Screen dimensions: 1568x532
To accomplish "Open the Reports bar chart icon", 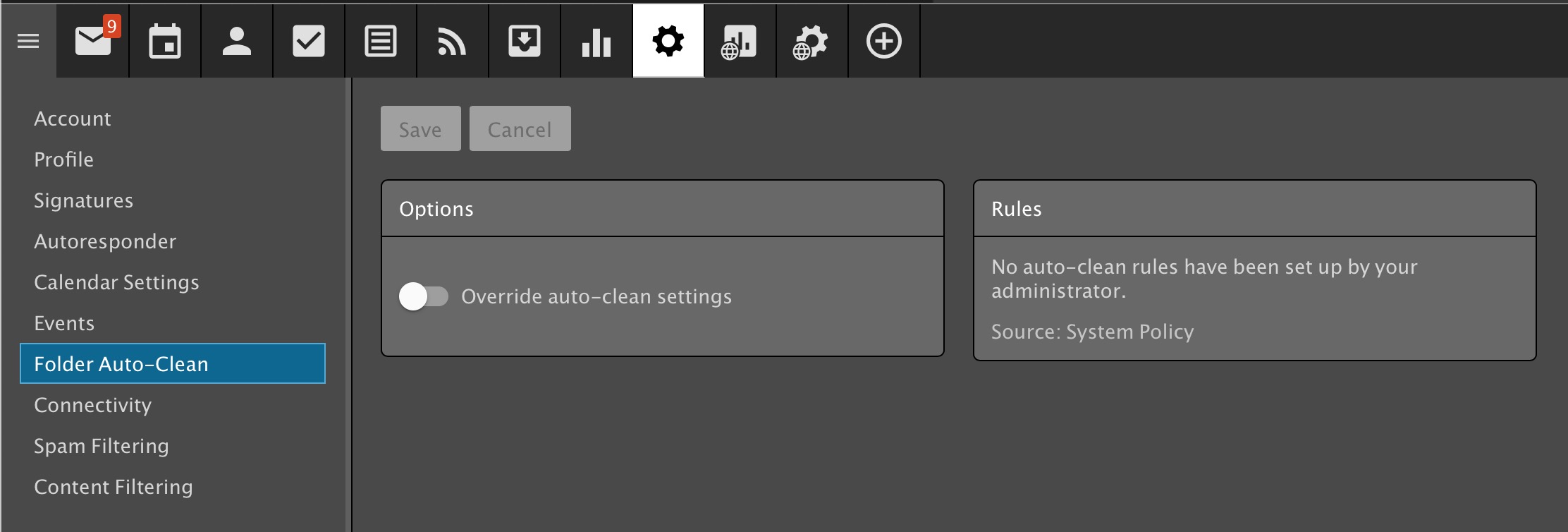I will (596, 41).
